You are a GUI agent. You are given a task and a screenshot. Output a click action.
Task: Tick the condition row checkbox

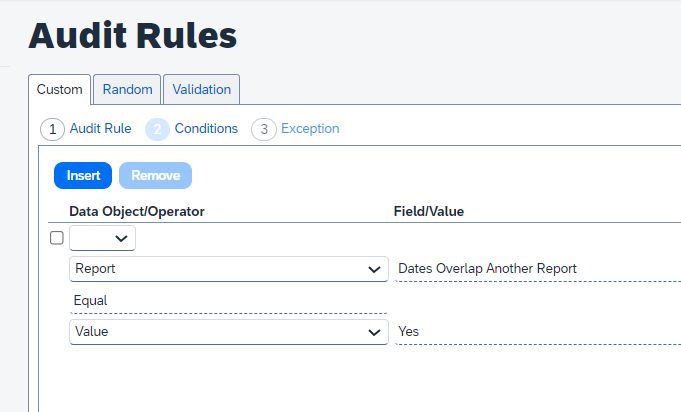pyautogui.click(x=57, y=238)
